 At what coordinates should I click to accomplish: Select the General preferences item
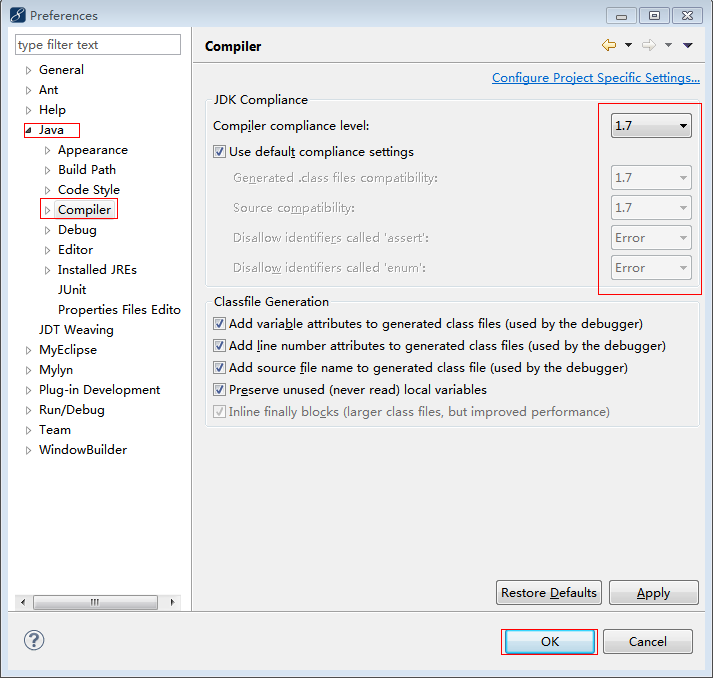click(x=61, y=70)
